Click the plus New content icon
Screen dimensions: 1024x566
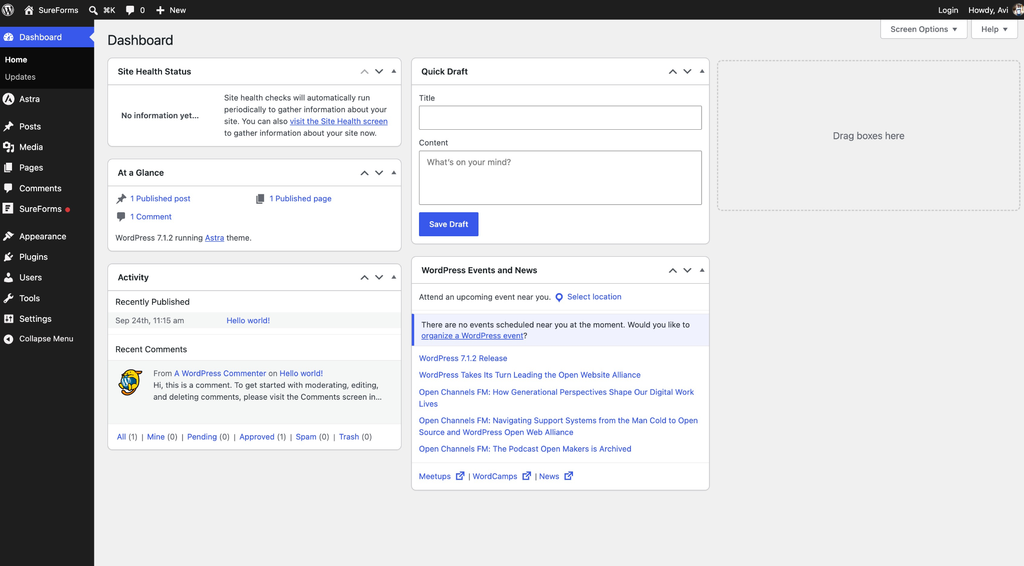(160, 10)
